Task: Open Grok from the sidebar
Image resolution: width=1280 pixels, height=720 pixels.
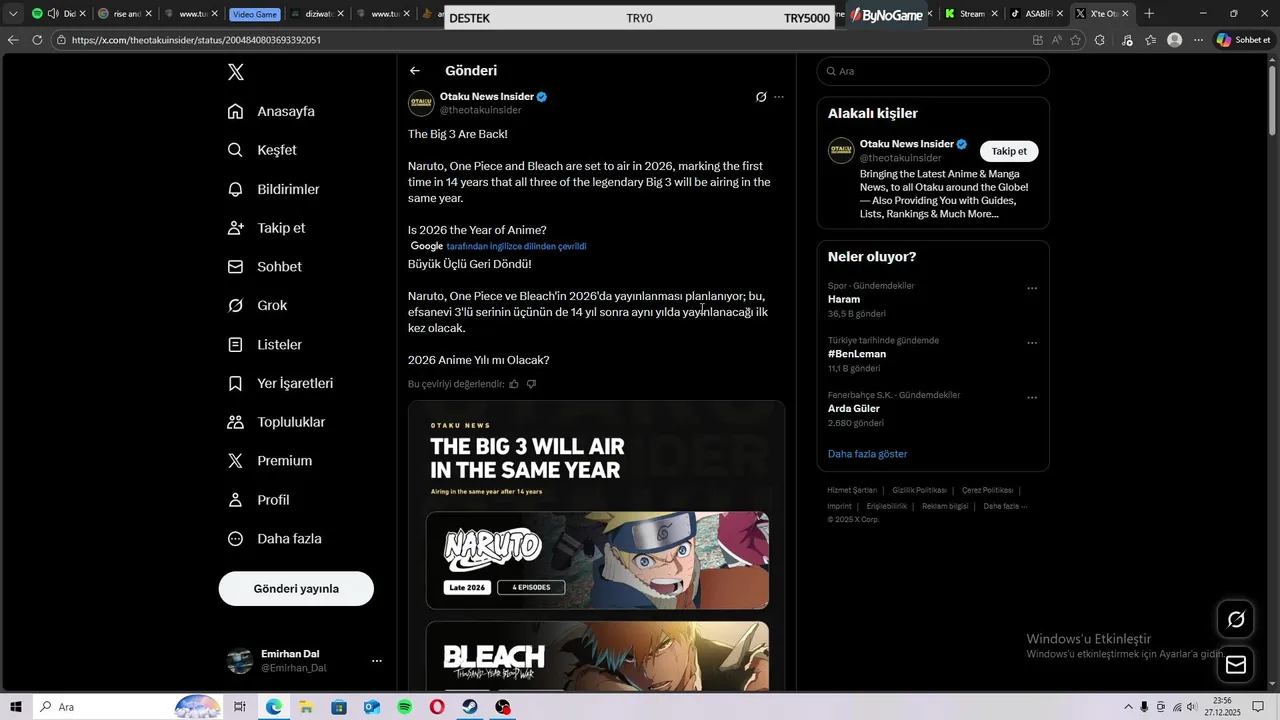Action: coord(257,305)
